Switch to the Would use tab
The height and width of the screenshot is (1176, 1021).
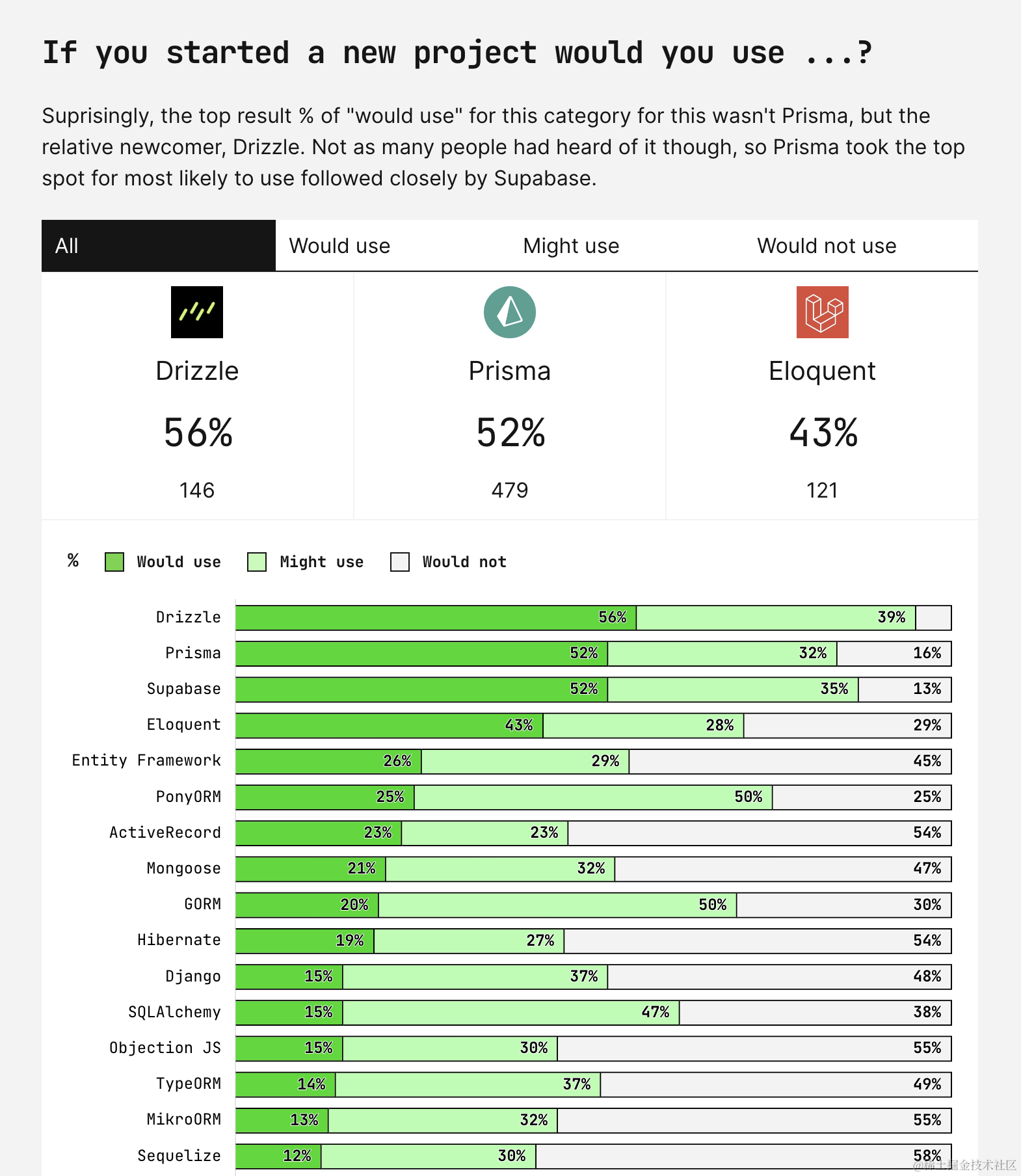point(339,246)
